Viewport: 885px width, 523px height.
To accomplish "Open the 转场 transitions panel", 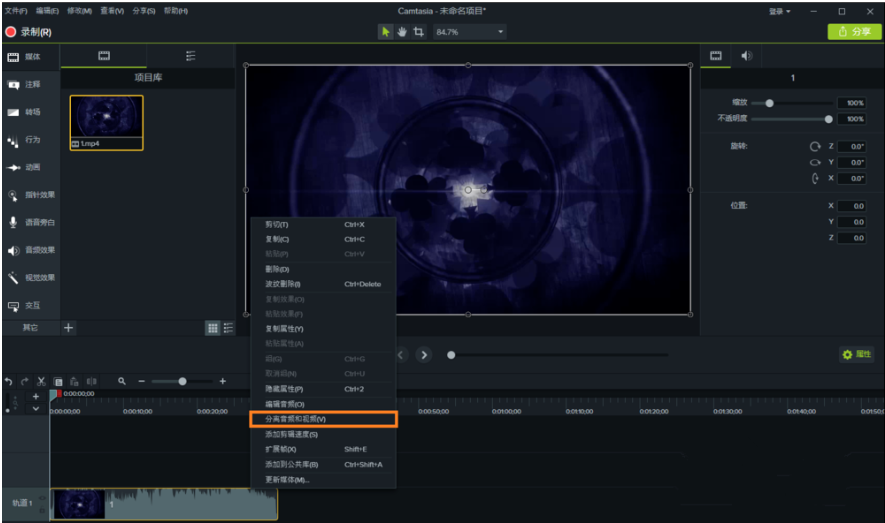I will (x=31, y=112).
